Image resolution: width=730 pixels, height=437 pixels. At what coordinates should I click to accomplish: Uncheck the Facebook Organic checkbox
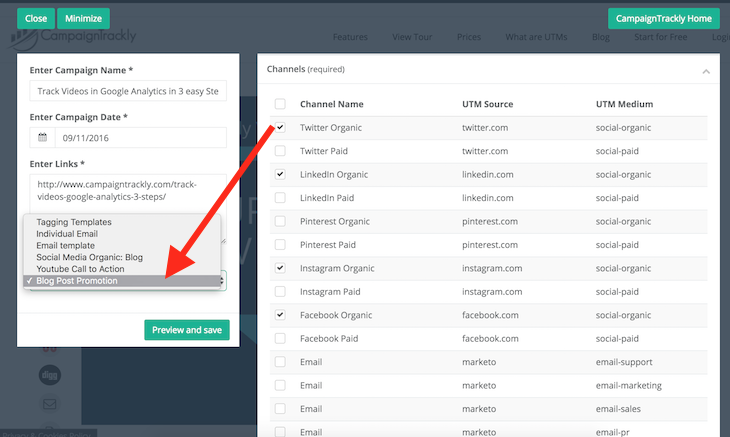click(x=280, y=315)
